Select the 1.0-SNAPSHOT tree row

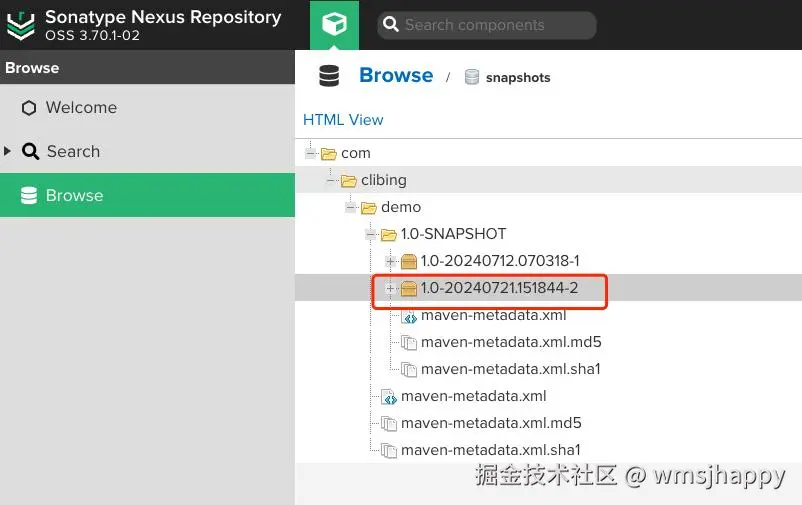click(548, 234)
